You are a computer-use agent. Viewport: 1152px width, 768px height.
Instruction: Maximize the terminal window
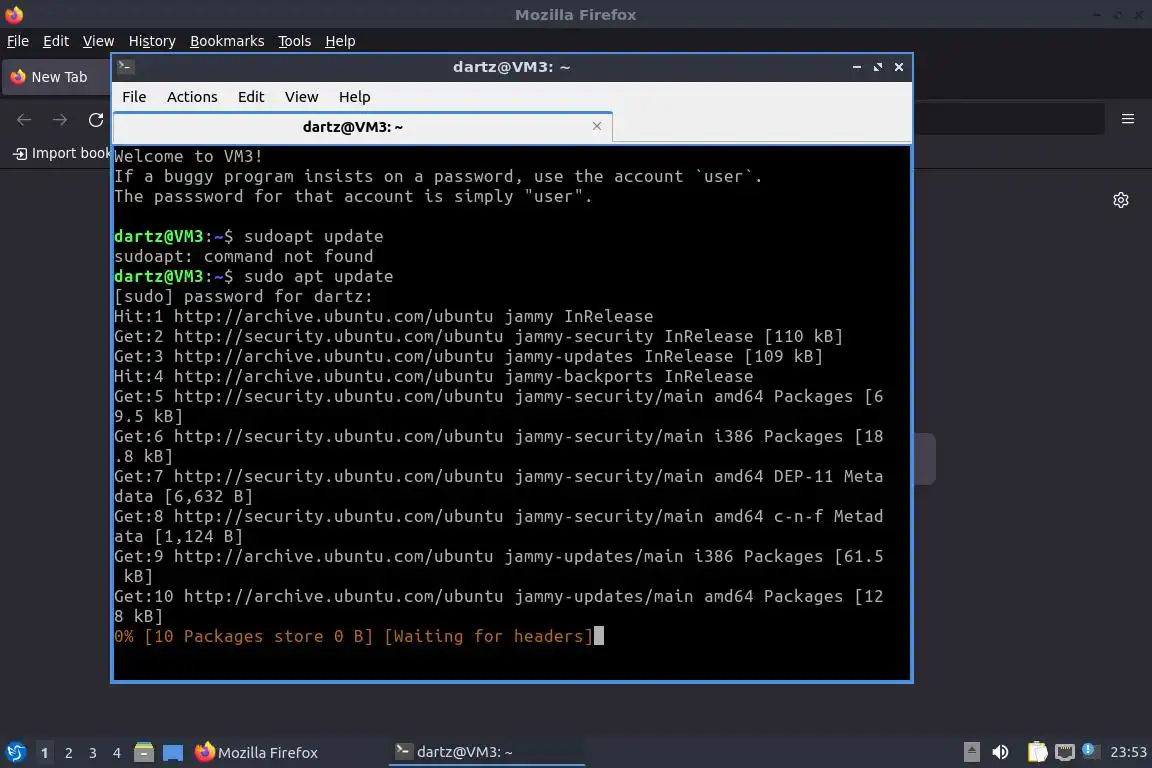(x=878, y=67)
